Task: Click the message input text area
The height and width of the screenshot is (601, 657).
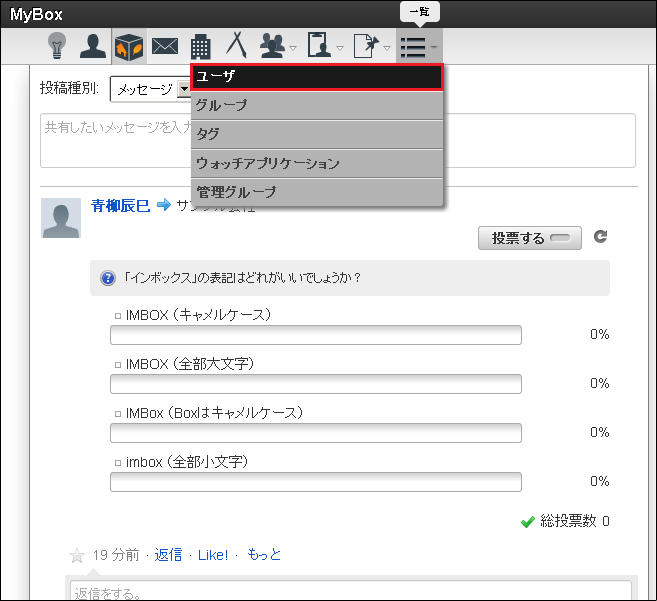Action: tap(338, 140)
